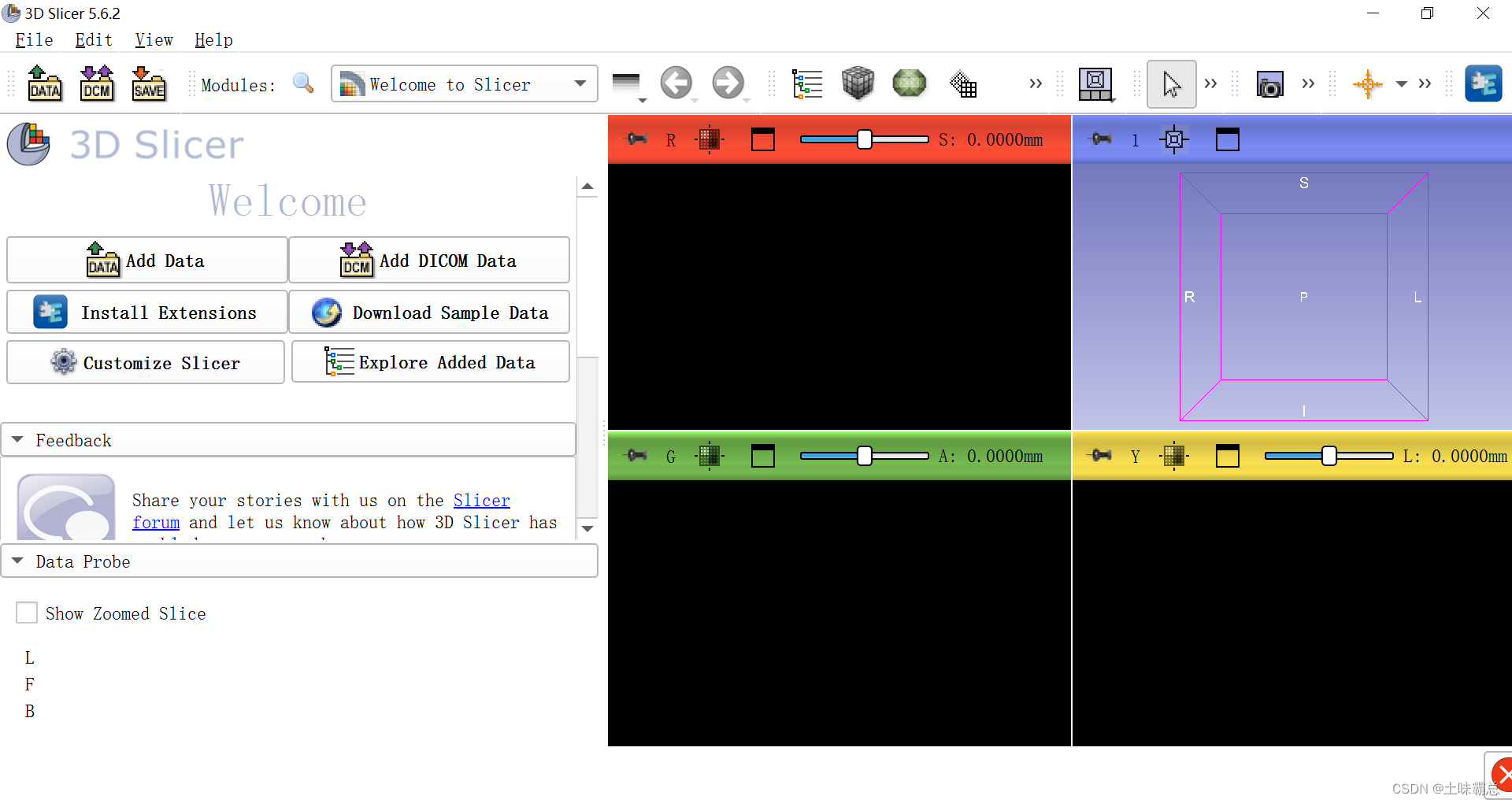
Task: Open the Data module tree icon
Action: point(807,83)
